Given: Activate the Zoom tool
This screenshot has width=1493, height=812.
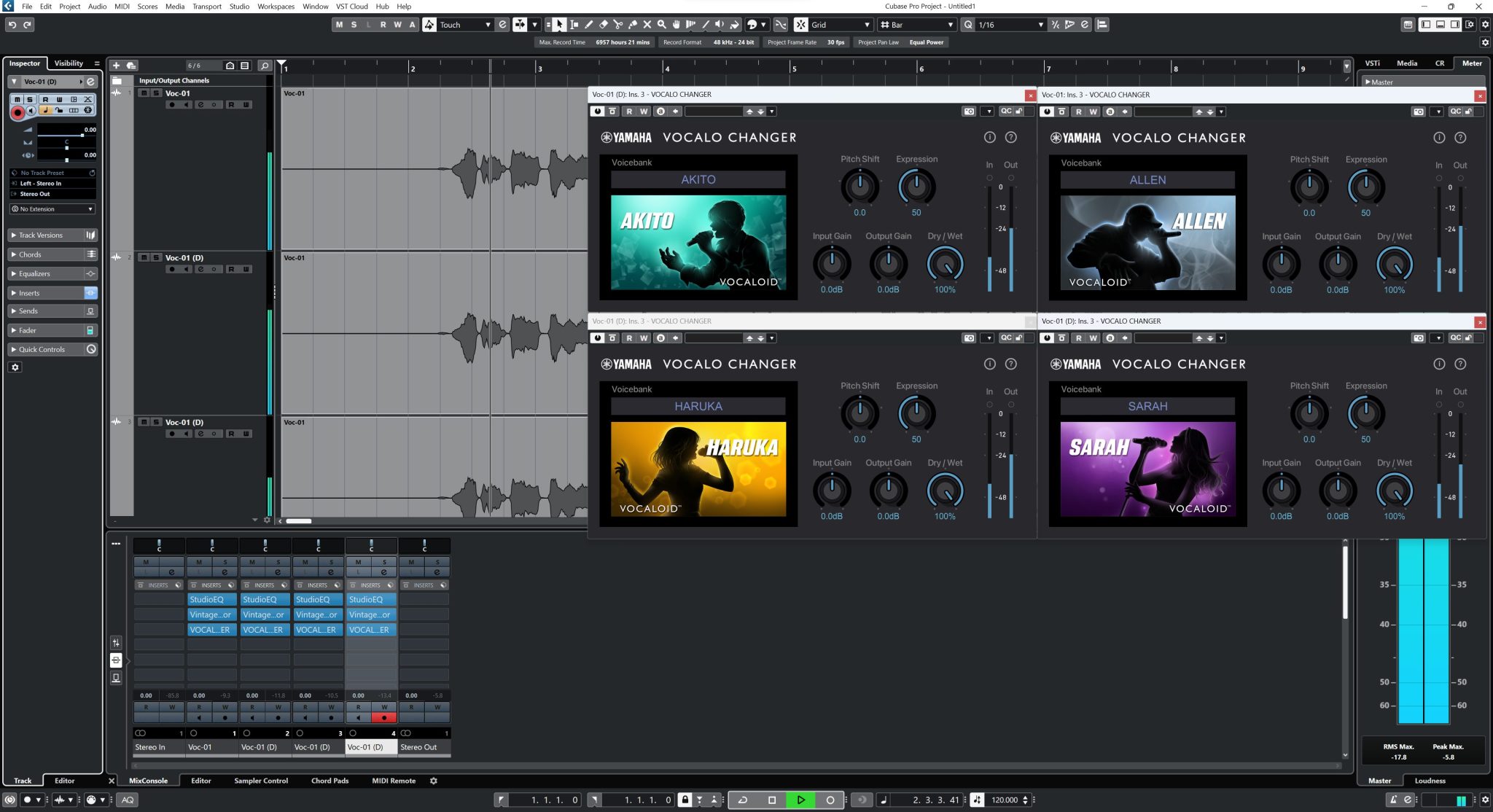Looking at the screenshot, I should tap(660, 24).
